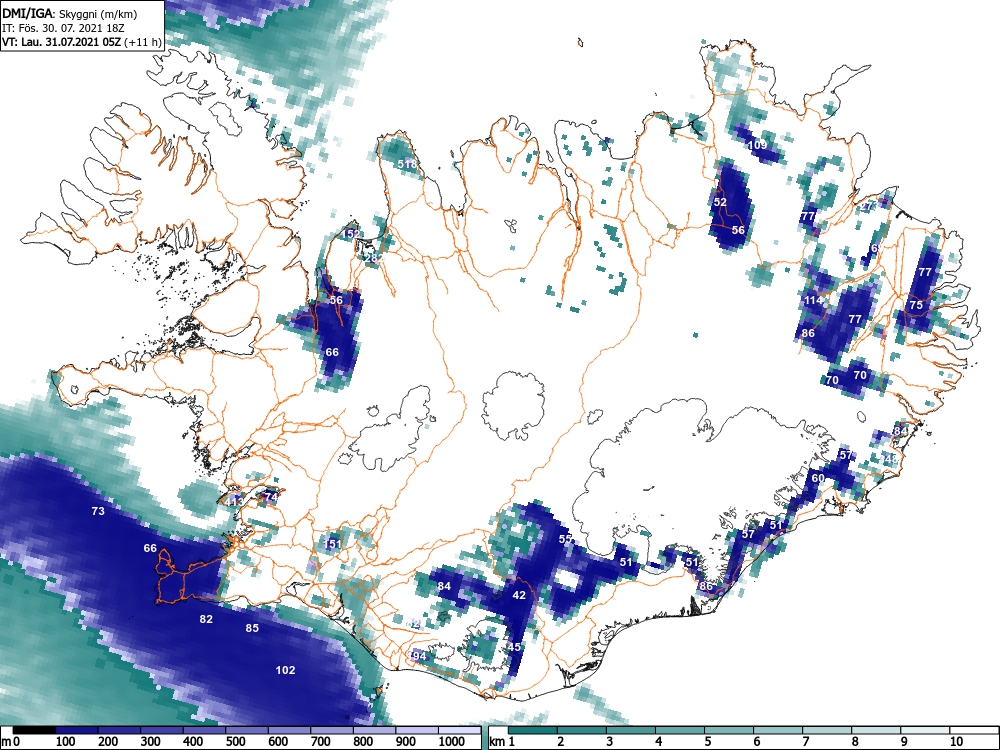This screenshot has height=750, width=1000.
Task: Click the '600' label in the meter legend
Action: (x=278, y=742)
